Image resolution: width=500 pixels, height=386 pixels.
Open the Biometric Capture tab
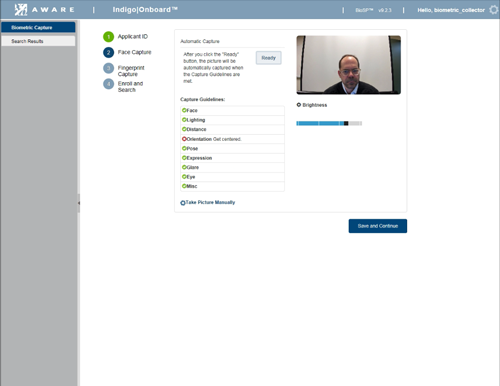coord(38,27)
